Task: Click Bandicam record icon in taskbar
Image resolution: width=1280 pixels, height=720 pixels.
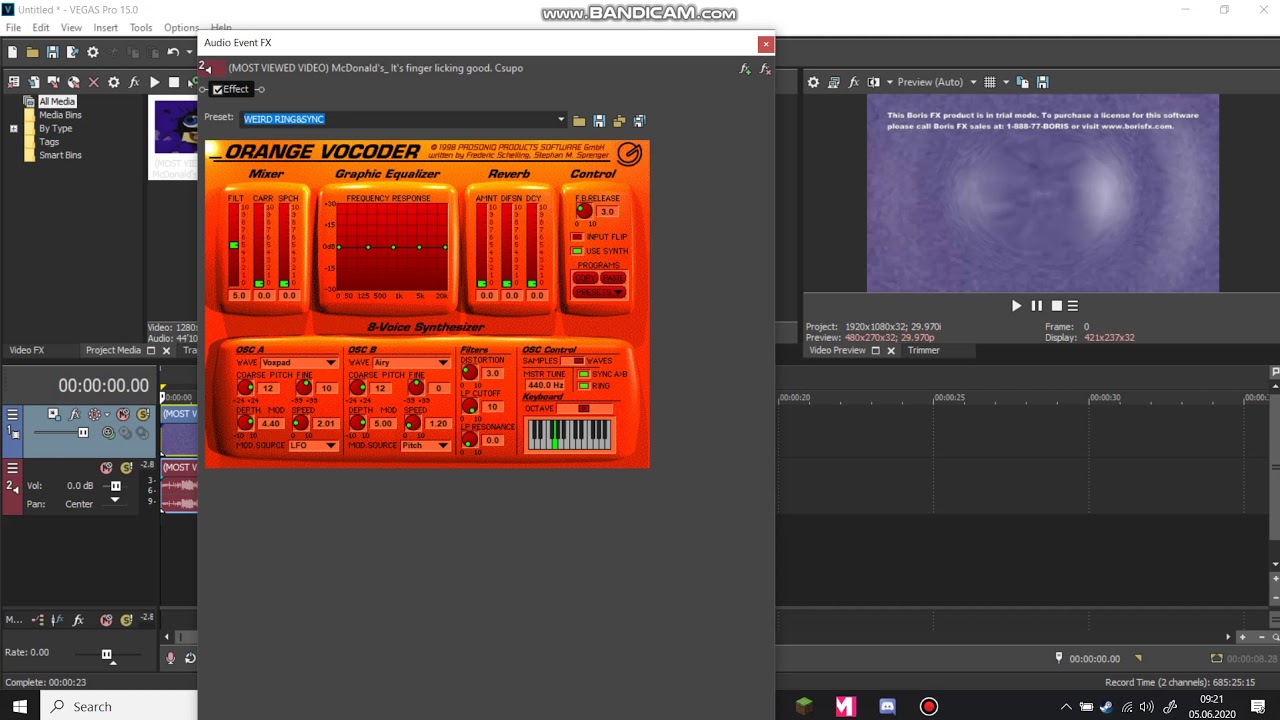Action: (929, 706)
